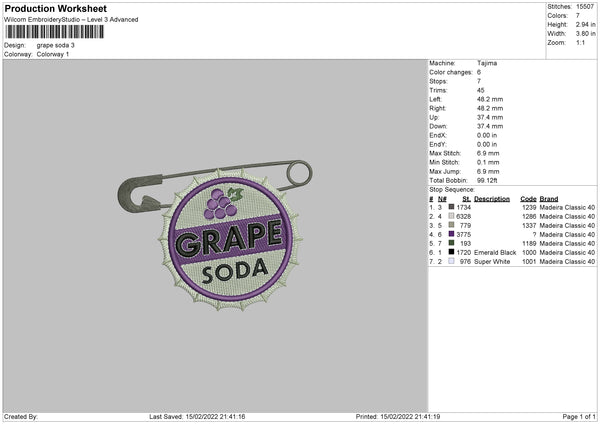The height and width of the screenshot is (424, 600).
Task: Select the 193 green thread swatch
Action: [452, 243]
